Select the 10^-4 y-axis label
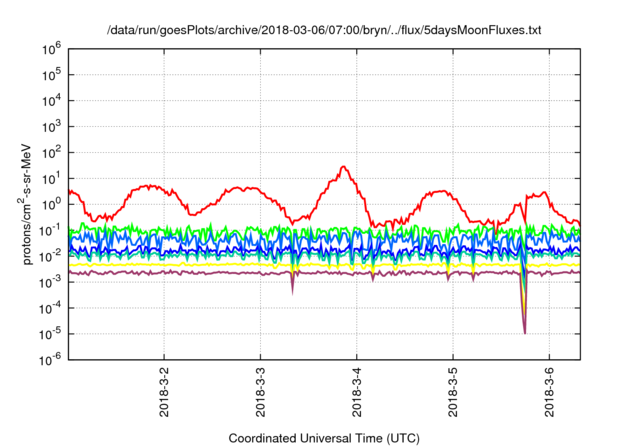The height and width of the screenshot is (448, 640). point(51,308)
